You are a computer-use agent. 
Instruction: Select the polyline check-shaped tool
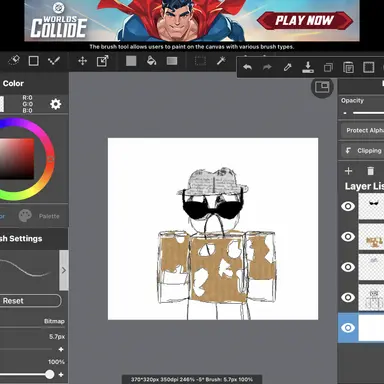pyautogui.click(x=54, y=61)
